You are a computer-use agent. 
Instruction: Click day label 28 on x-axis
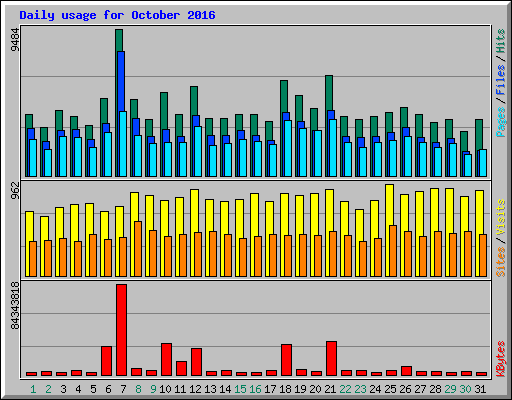435,389
